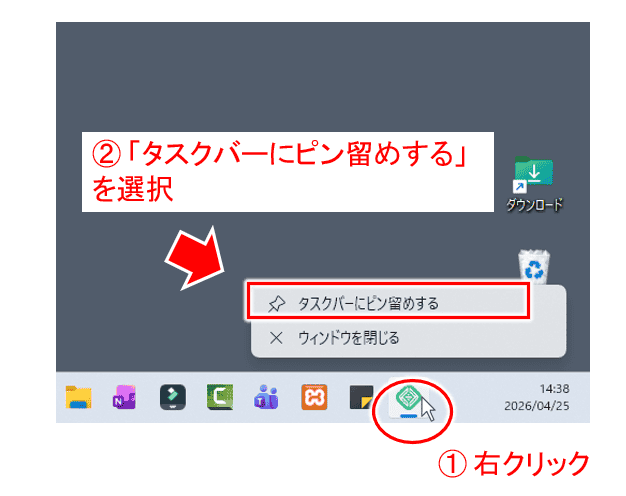The height and width of the screenshot is (496, 626).
Task: Click the running green diamond app icon
Action: click(x=408, y=399)
